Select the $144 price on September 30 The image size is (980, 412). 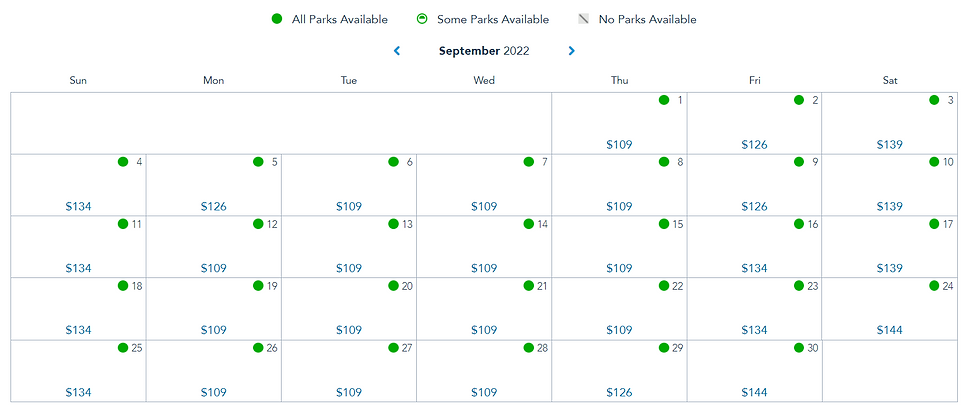coord(754,393)
